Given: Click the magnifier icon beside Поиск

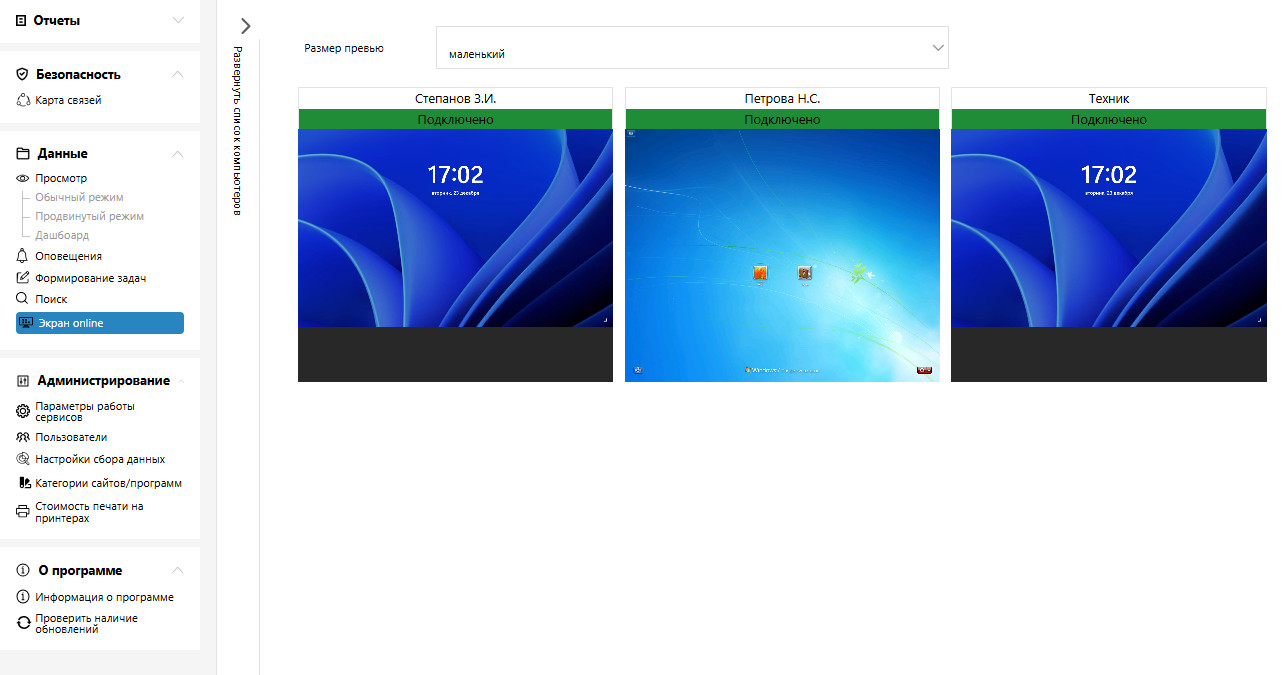Looking at the screenshot, I should 24,299.
